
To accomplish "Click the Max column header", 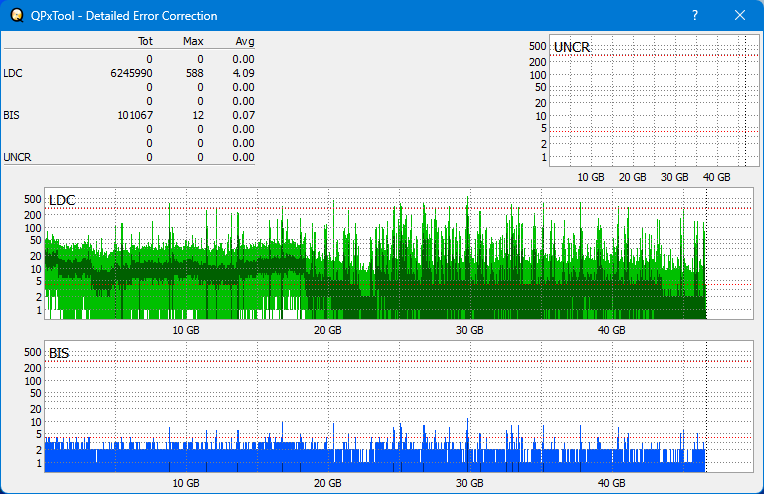I will pos(193,41).
